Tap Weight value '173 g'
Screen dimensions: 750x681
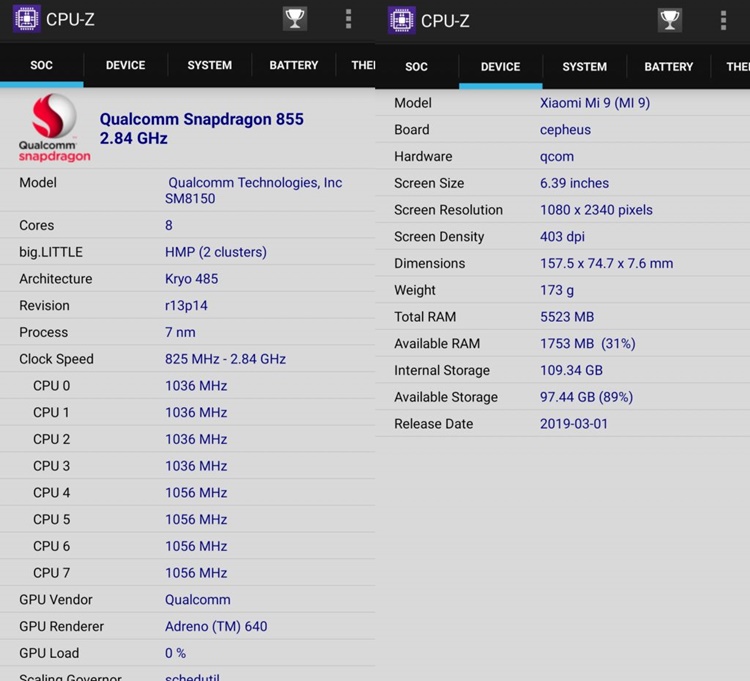557,290
